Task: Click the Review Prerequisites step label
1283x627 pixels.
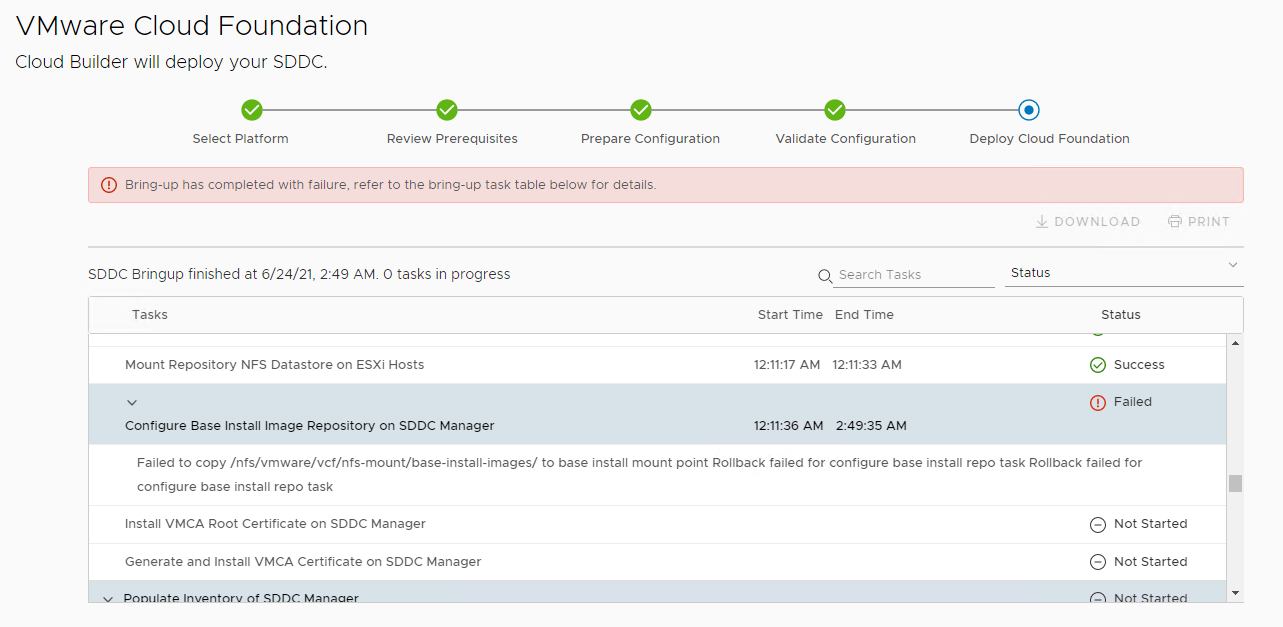Action: (452, 139)
